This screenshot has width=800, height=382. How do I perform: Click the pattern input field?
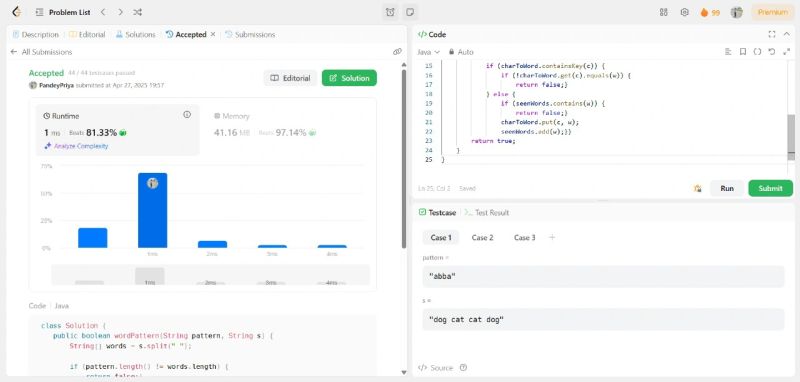click(x=603, y=276)
